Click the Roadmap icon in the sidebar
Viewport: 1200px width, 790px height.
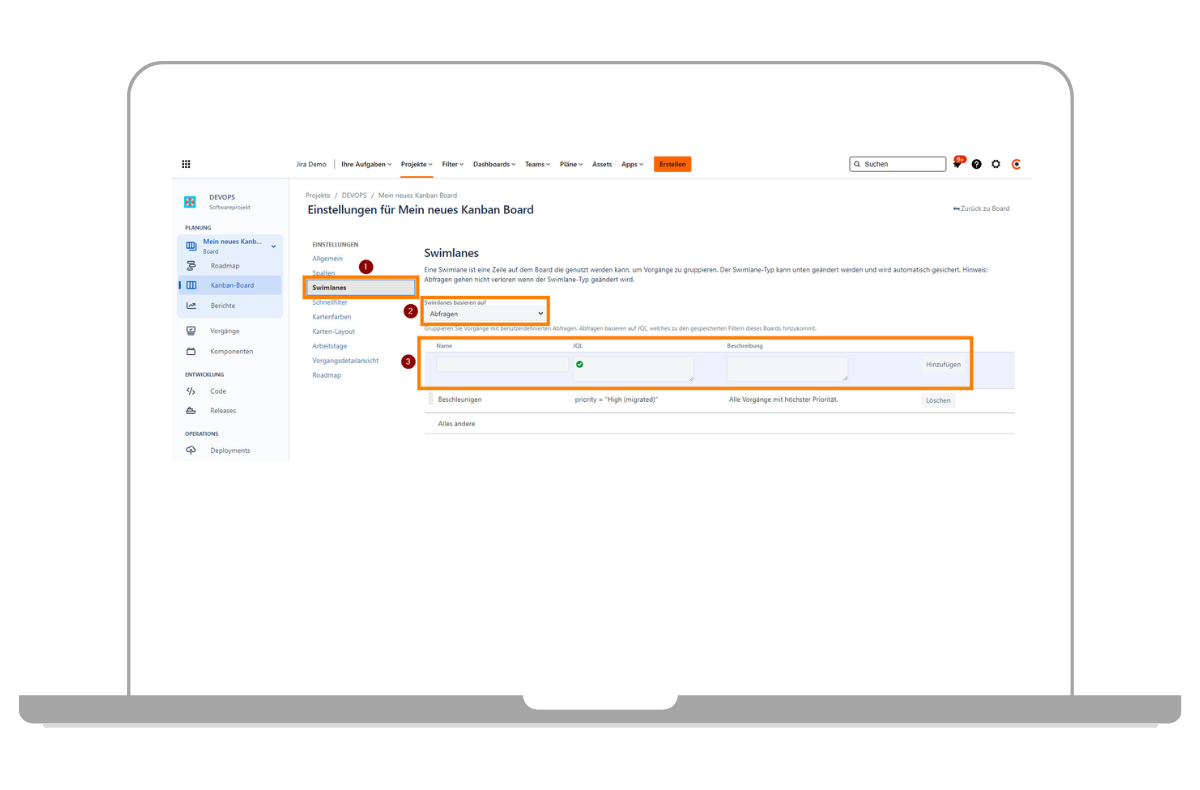pos(191,266)
